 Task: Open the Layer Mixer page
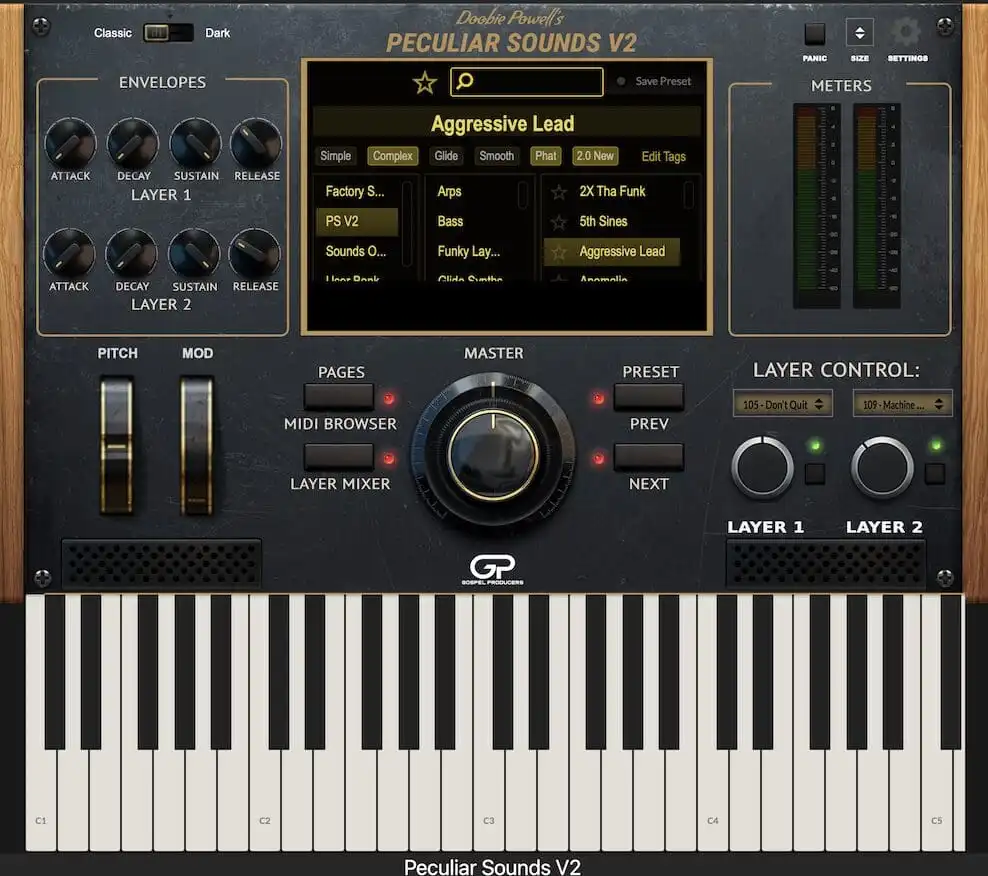pos(339,458)
